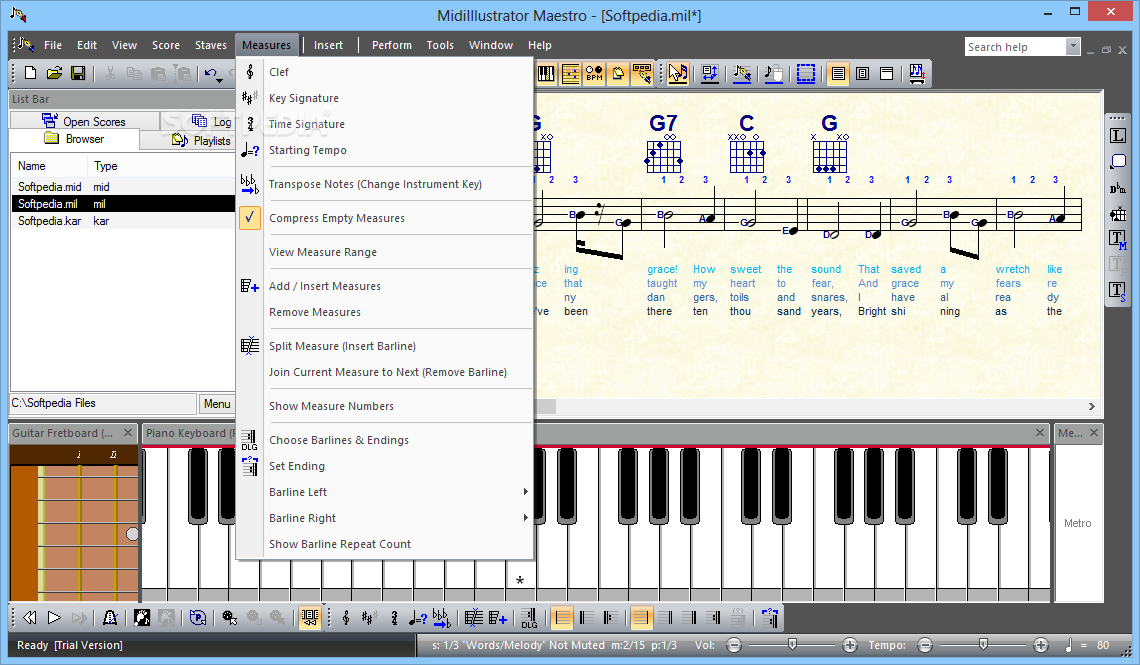The height and width of the screenshot is (665, 1140).
Task: Click the Menu button beside folder path
Action: tap(217, 403)
